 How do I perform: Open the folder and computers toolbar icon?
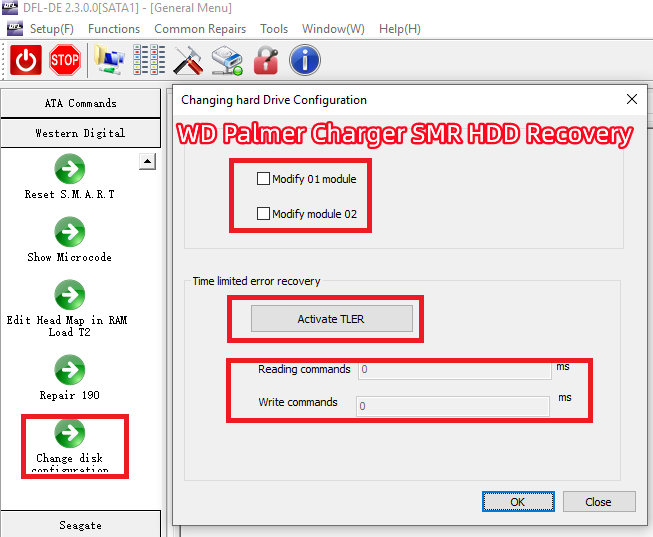(x=109, y=60)
